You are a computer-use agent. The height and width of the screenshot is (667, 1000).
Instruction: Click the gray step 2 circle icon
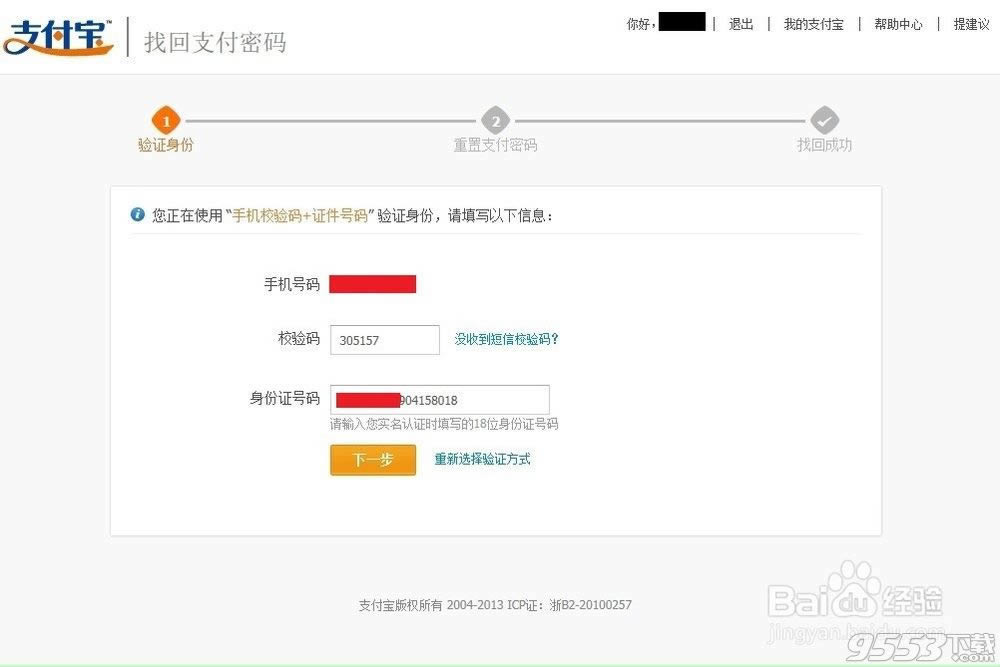(x=495, y=121)
